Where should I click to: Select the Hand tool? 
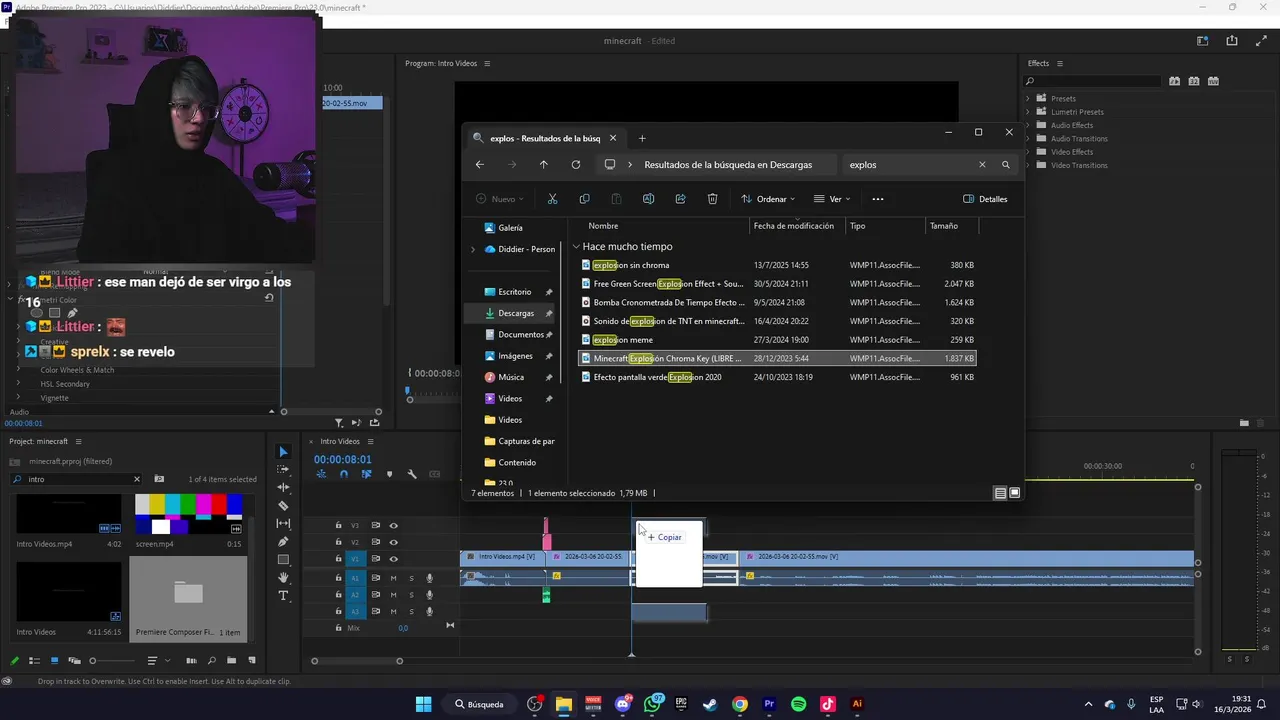[x=283, y=577]
